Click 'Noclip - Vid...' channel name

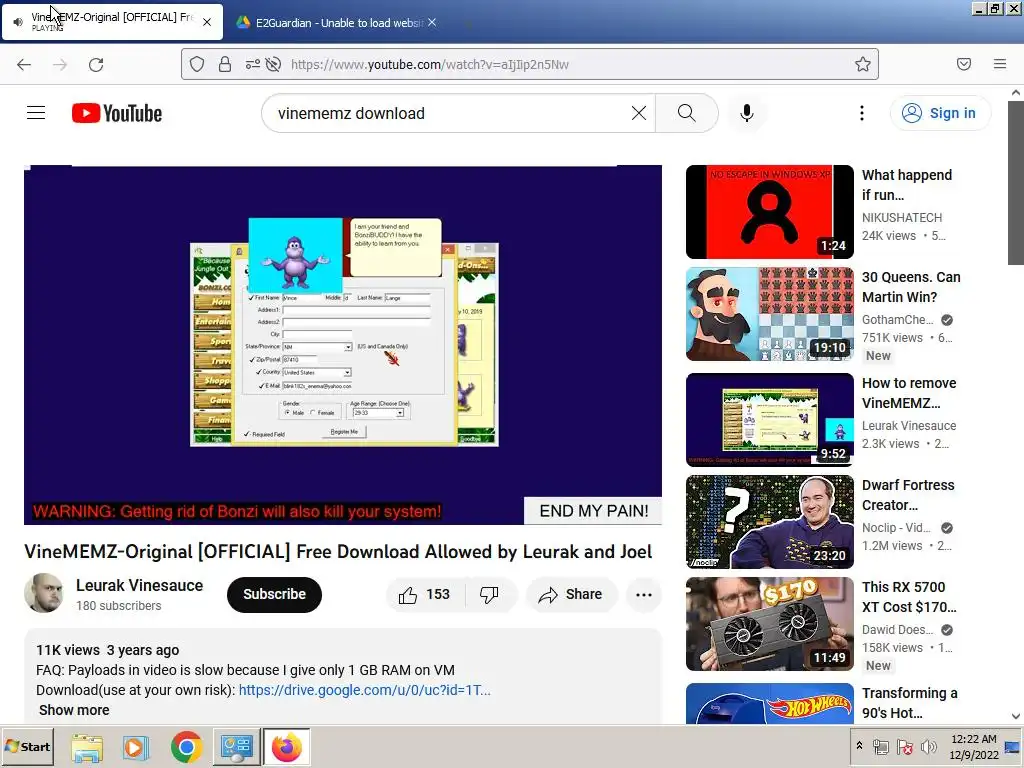point(896,528)
